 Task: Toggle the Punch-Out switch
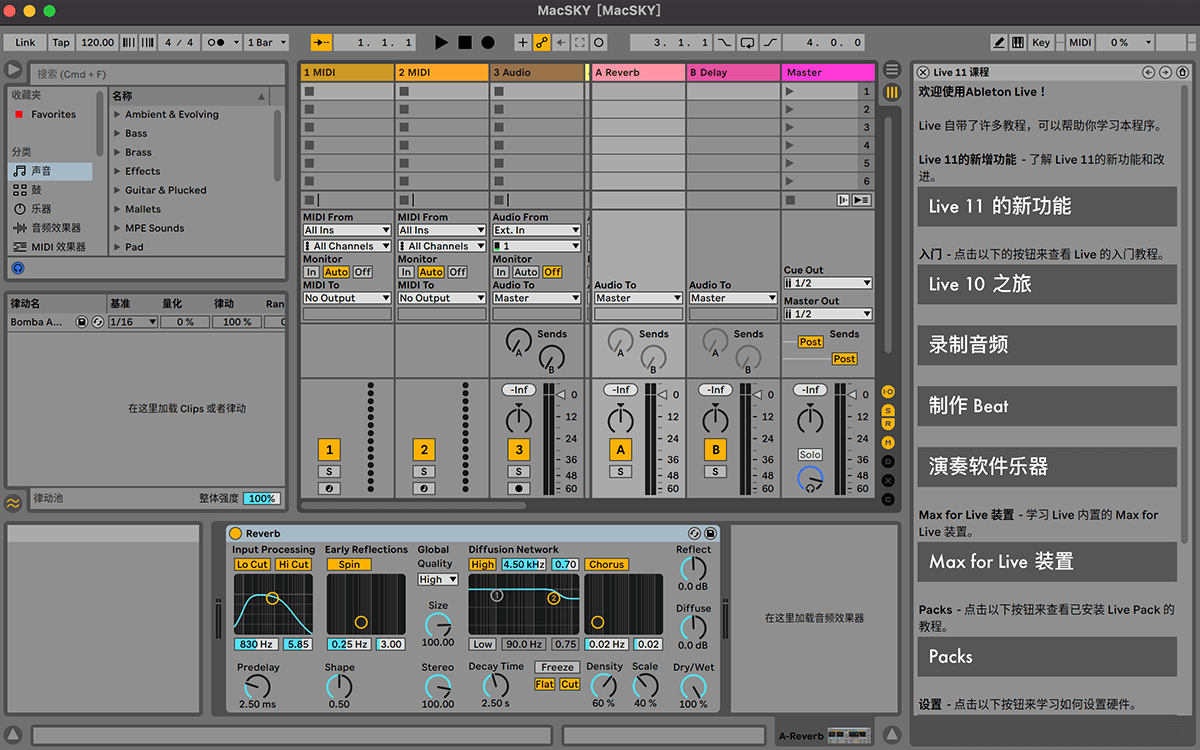click(x=771, y=43)
